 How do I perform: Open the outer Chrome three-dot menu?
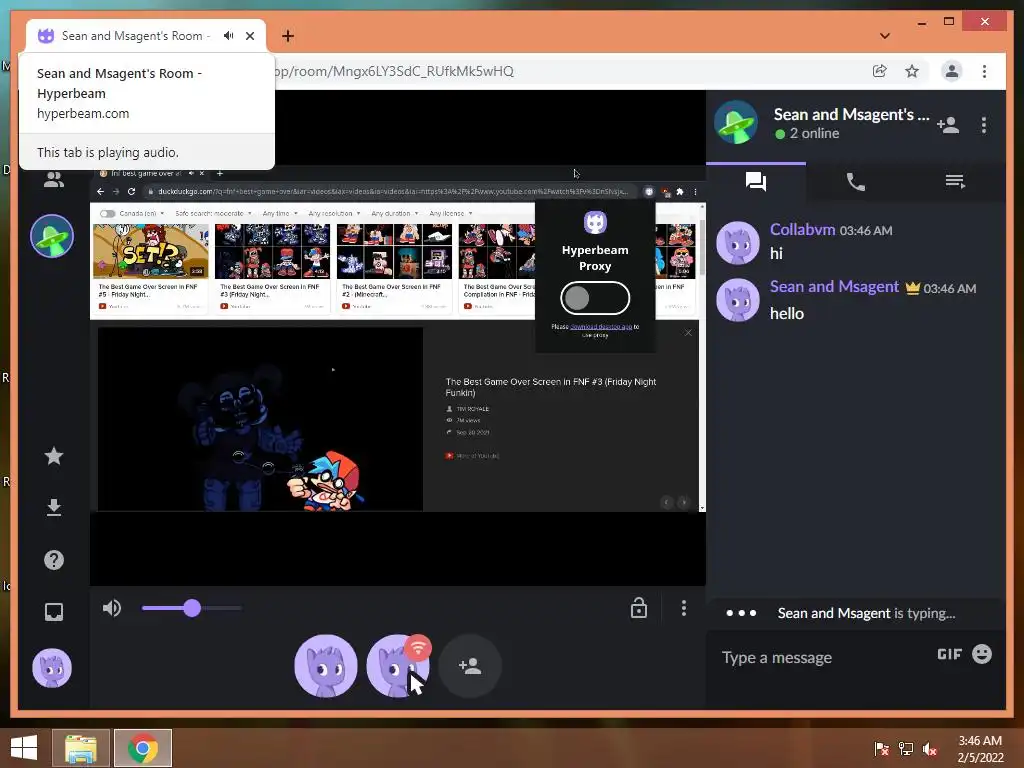point(984,71)
